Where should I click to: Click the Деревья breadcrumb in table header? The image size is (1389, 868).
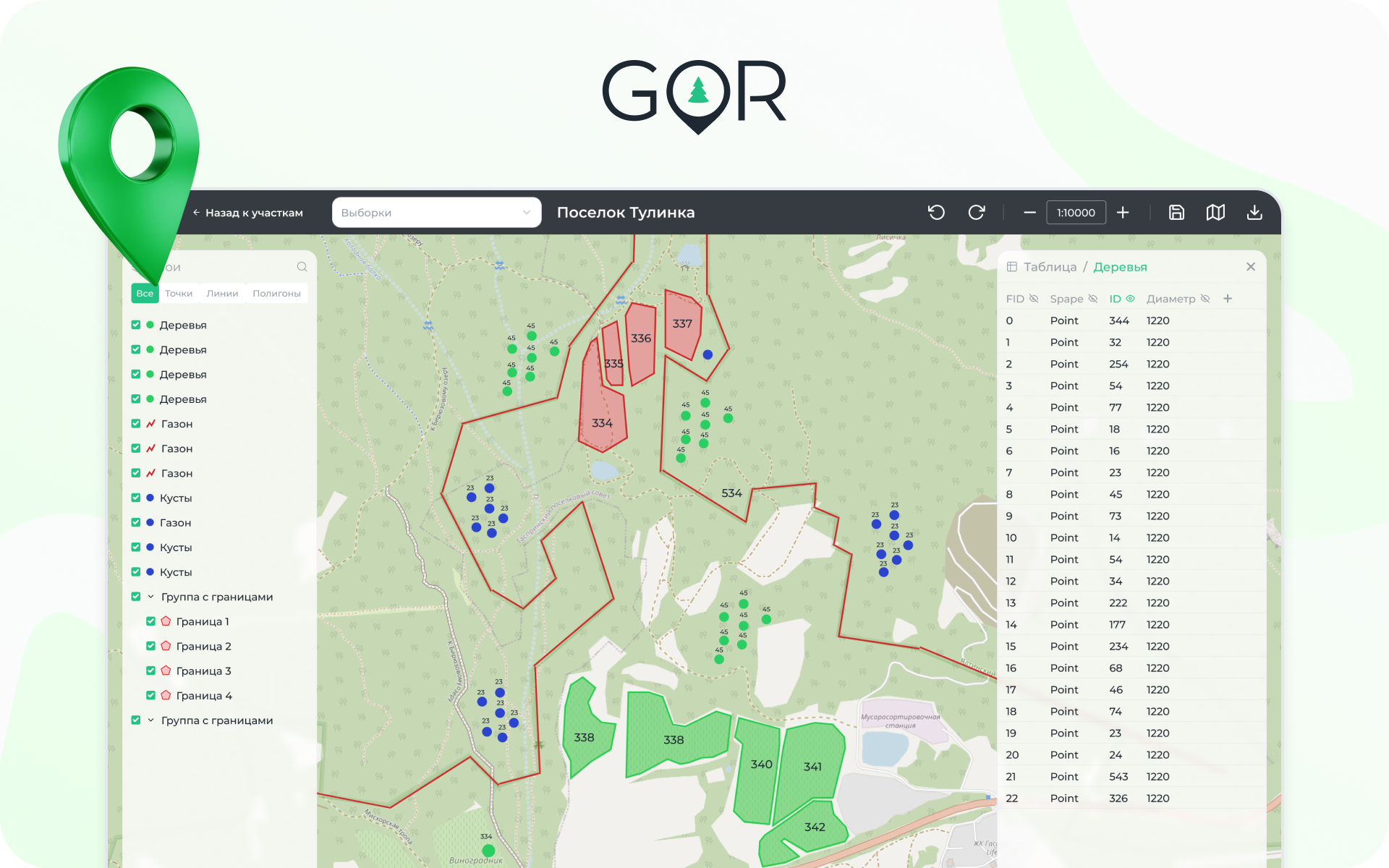coord(1120,267)
